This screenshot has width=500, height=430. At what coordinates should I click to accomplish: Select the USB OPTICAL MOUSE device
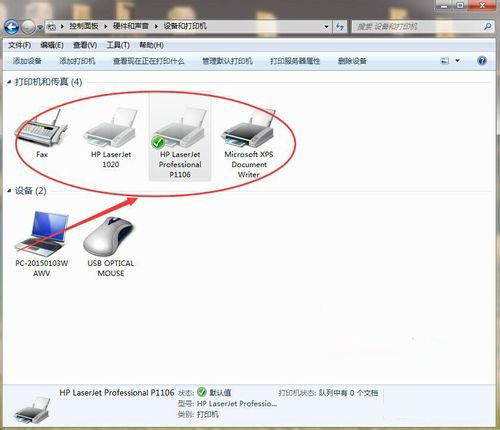pyautogui.click(x=111, y=247)
